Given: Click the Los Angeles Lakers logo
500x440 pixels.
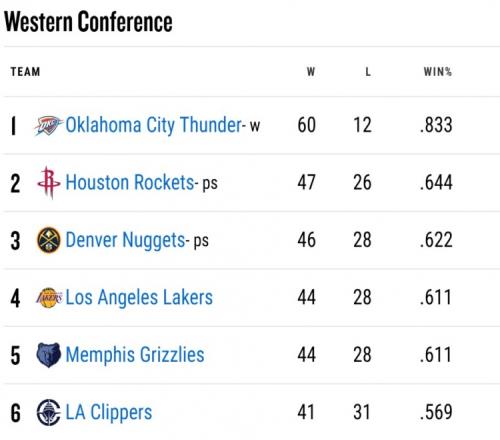Looking at the screenshot, I should 49,298.
